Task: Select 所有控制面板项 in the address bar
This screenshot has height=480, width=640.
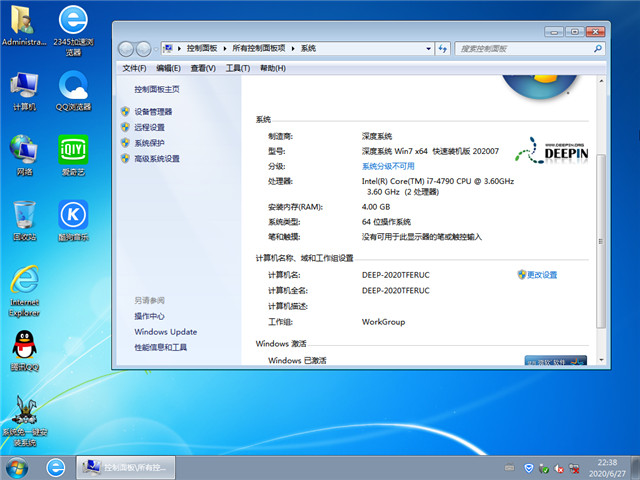Action: coord(258,48)
